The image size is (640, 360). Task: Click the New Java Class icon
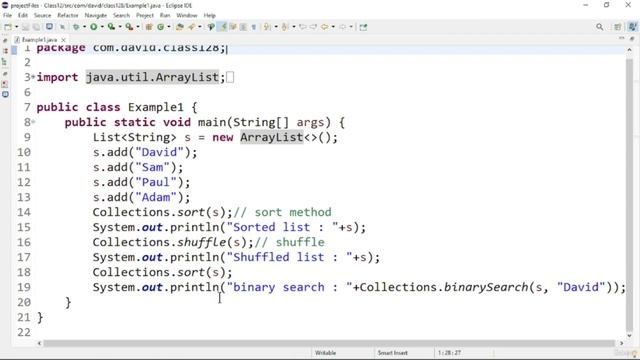point(160,27)
